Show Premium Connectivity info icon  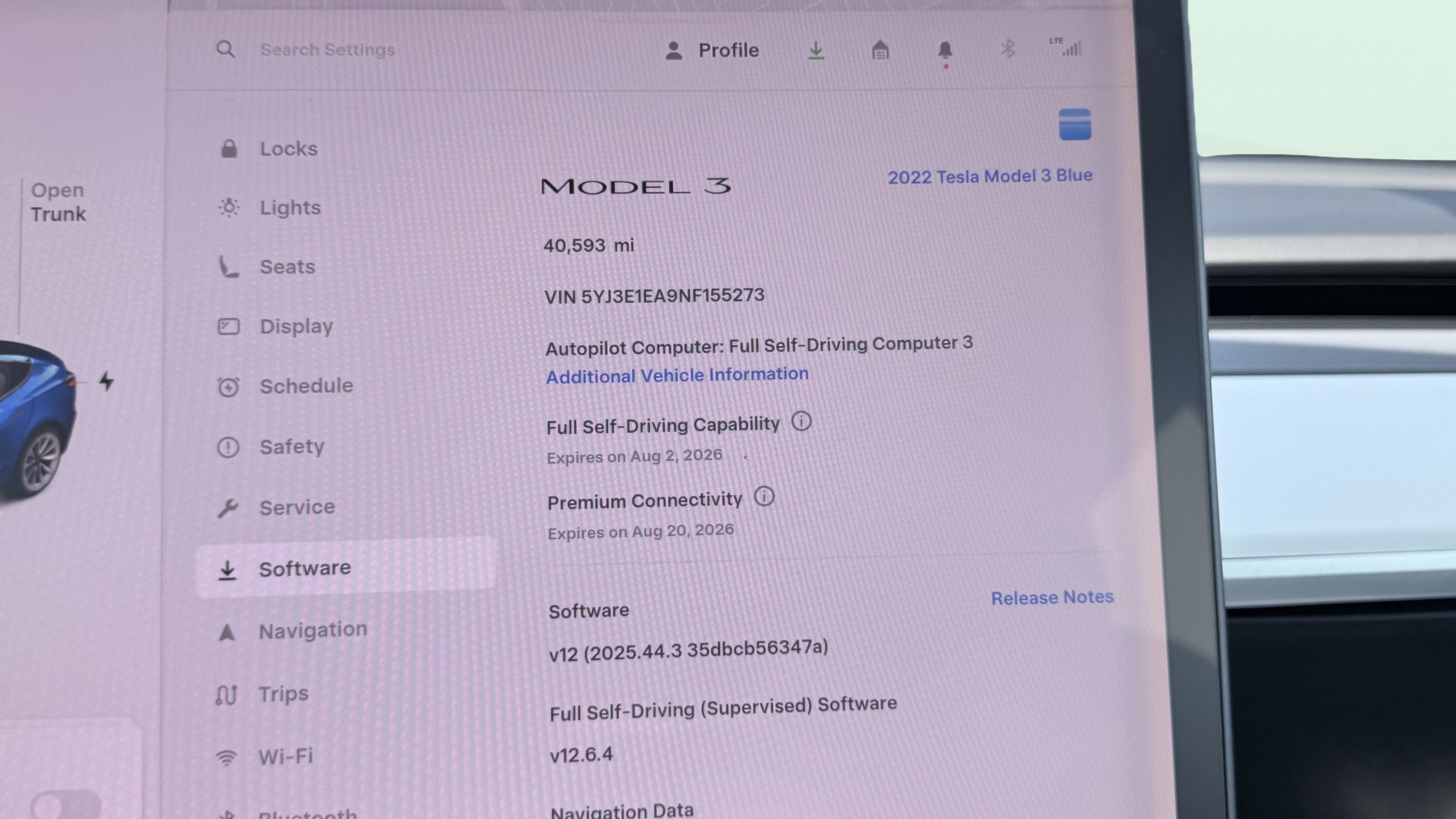coord(763,497)
